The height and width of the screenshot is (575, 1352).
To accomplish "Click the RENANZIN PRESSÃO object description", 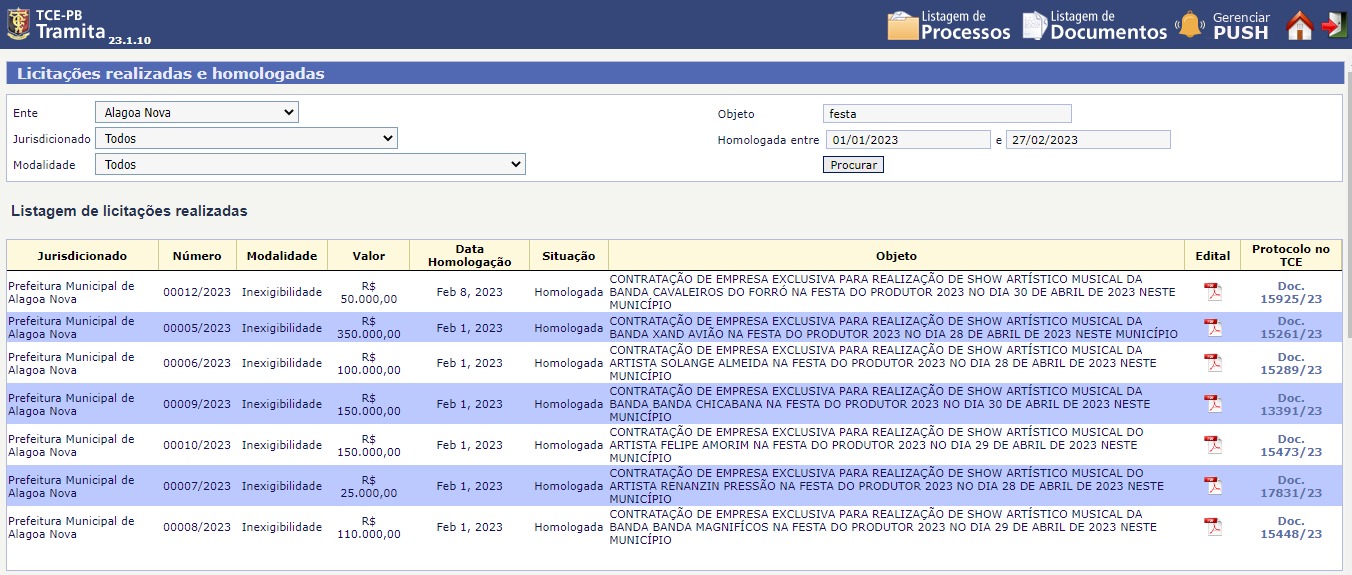I will [886, 486].
